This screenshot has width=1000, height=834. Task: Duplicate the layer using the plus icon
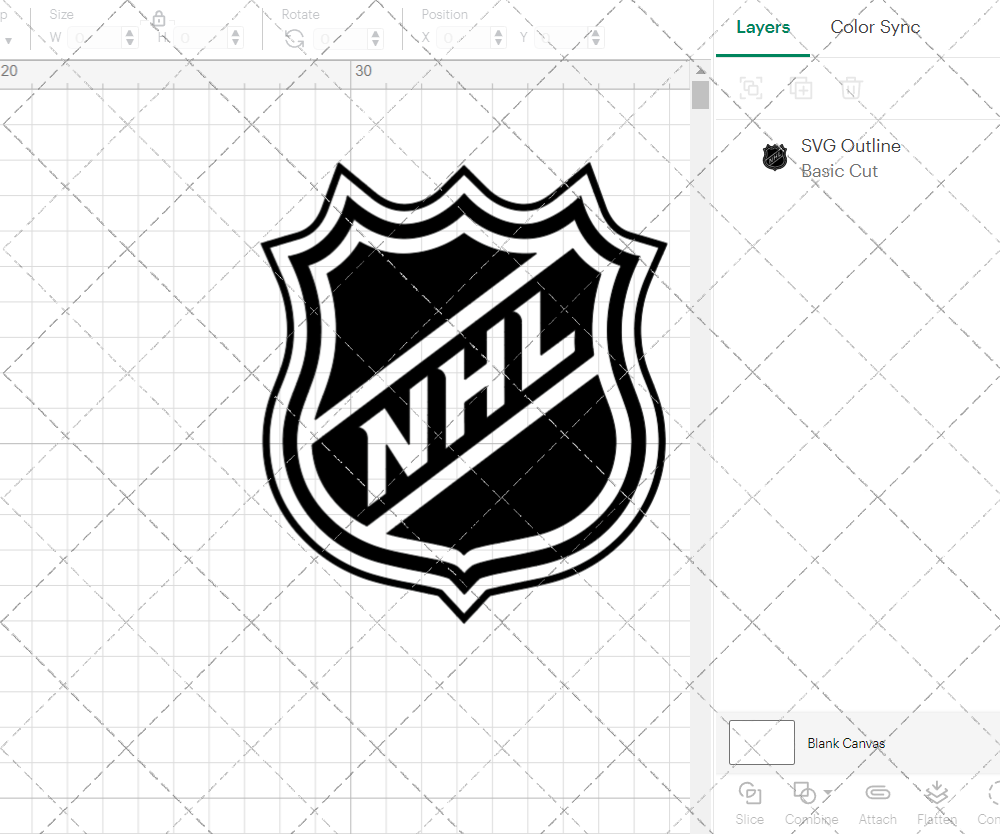click(801, 88)
